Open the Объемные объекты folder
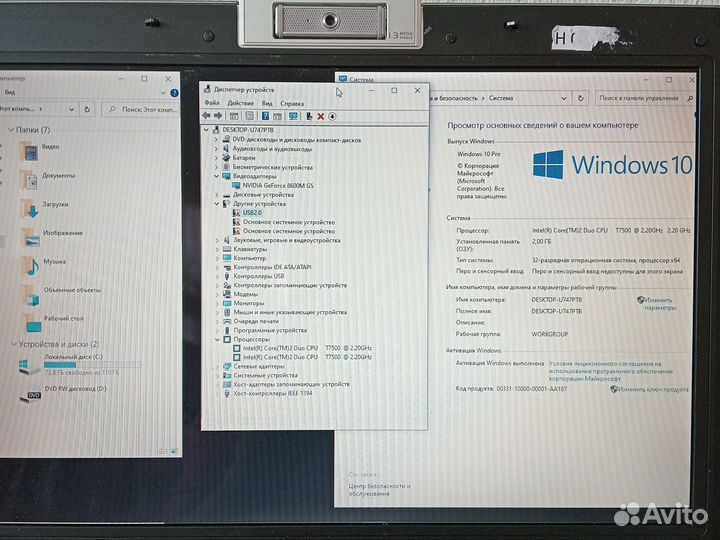Image resolution: width=720 pixels, height=540 pixels. [x=61, y=294]
